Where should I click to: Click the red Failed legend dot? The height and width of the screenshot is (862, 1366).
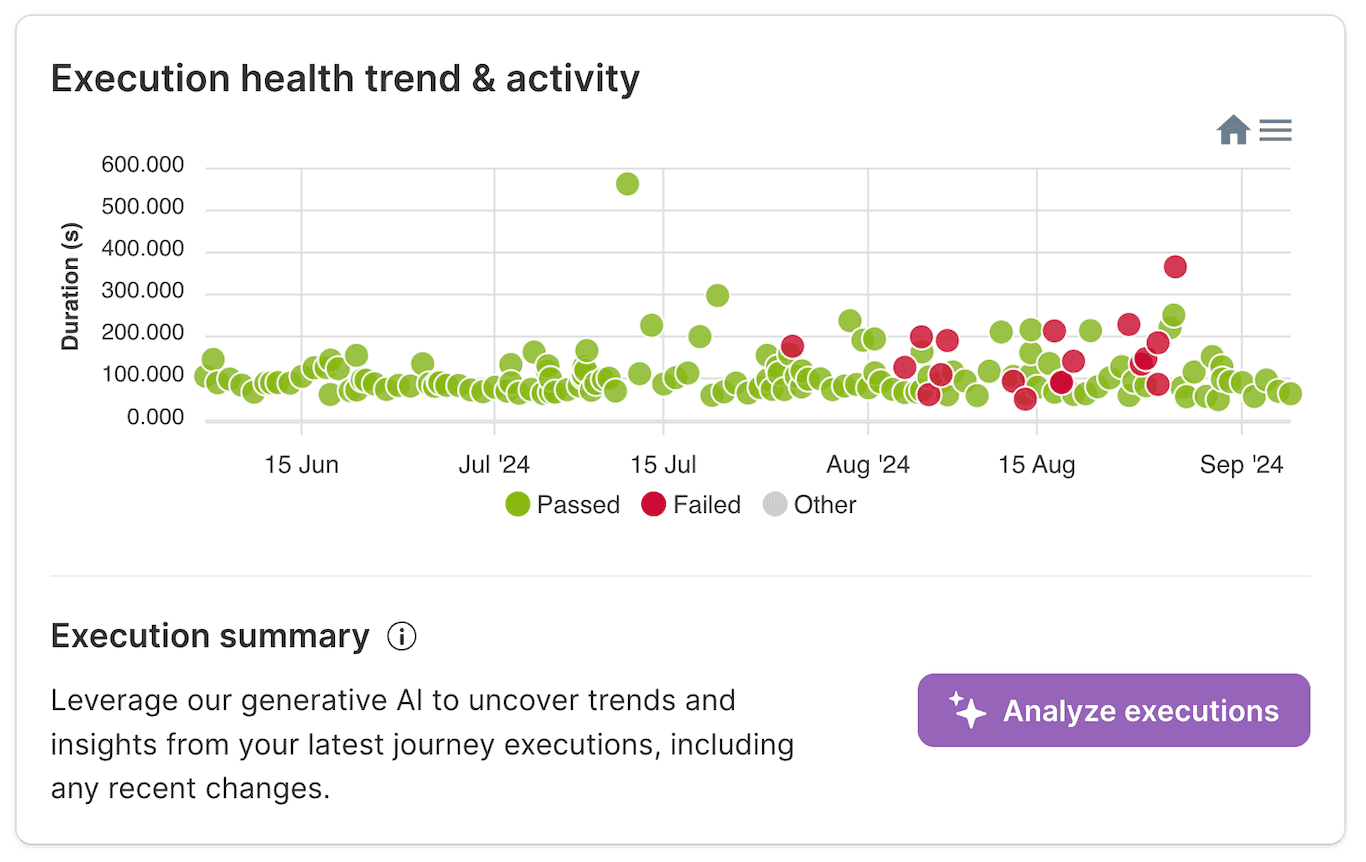(x=654, y=505)
